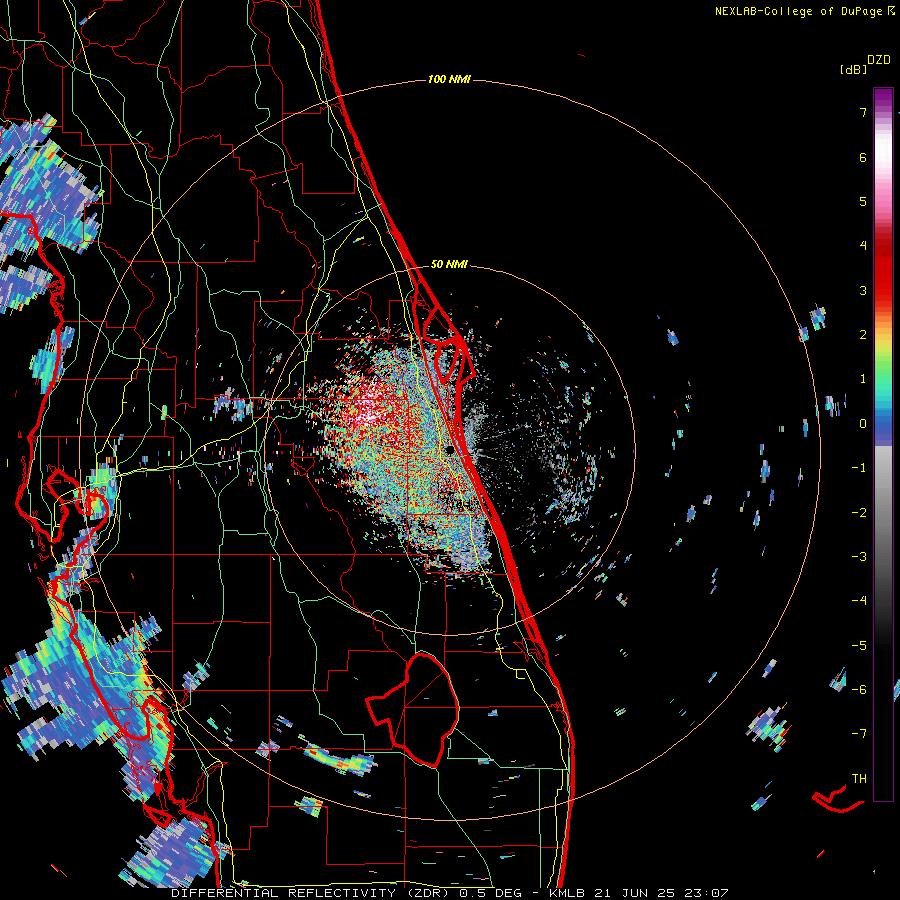Click the -2 value on color scale
This screenshot has height=900, width=900.
859,513
